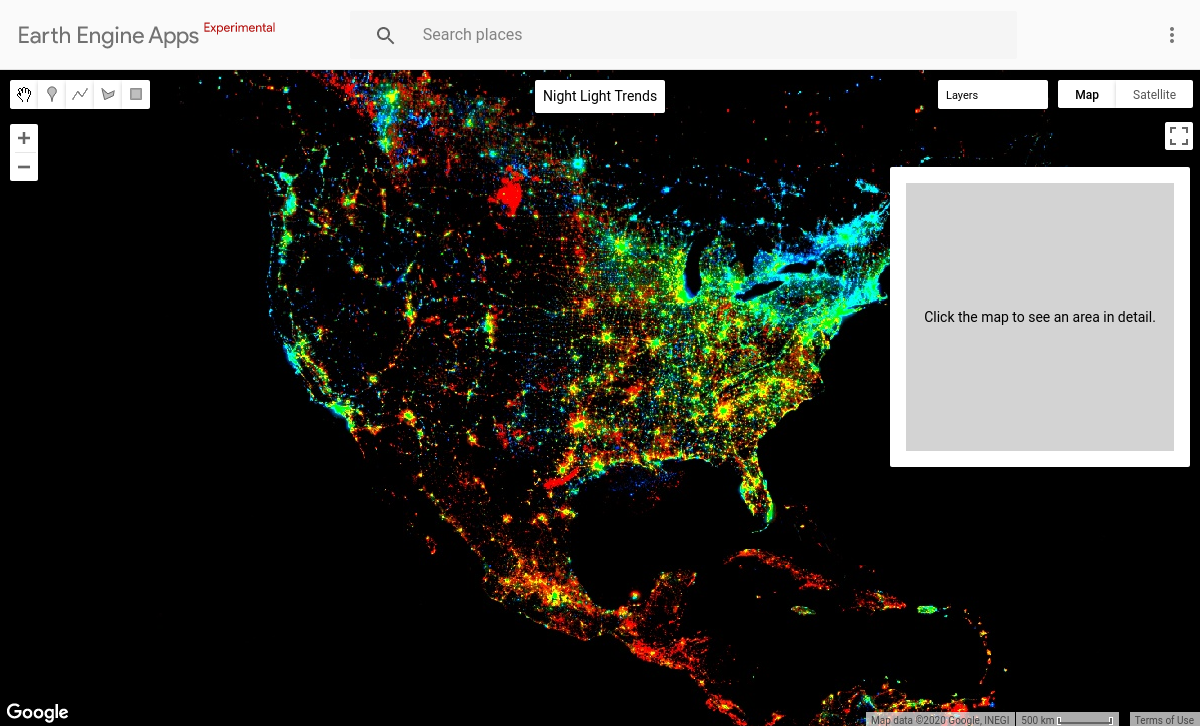Screen dimensions: 1200x726
Task: Switch to Map view
Action: tap(1086, 93)
